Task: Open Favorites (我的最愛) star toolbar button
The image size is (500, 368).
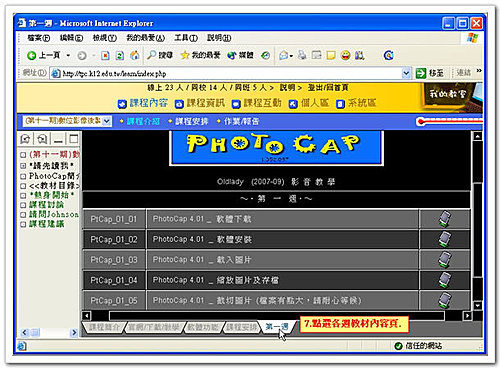Action: pos(200,55)
